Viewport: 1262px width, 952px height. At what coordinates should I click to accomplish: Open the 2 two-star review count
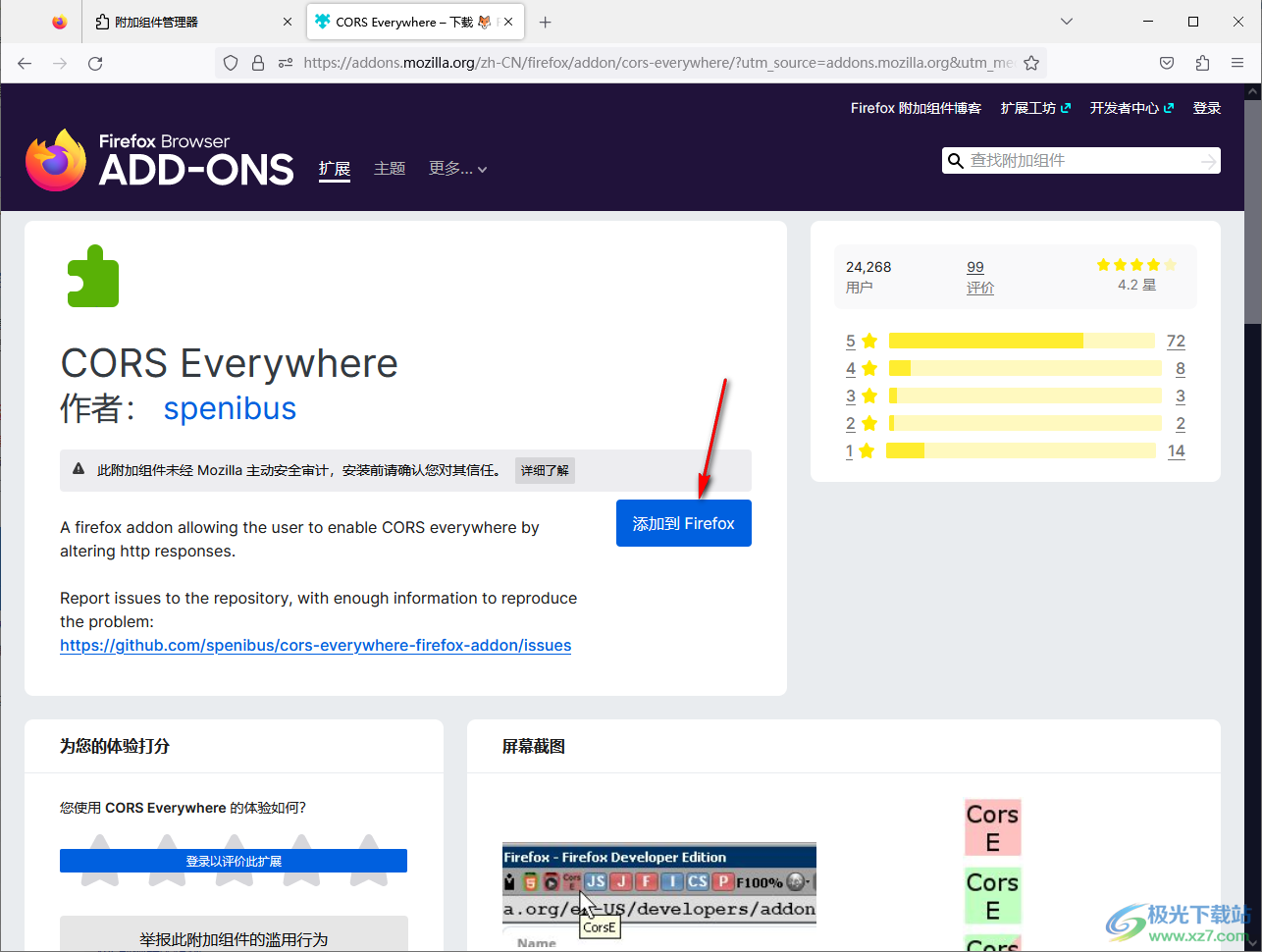[1181, 424]
